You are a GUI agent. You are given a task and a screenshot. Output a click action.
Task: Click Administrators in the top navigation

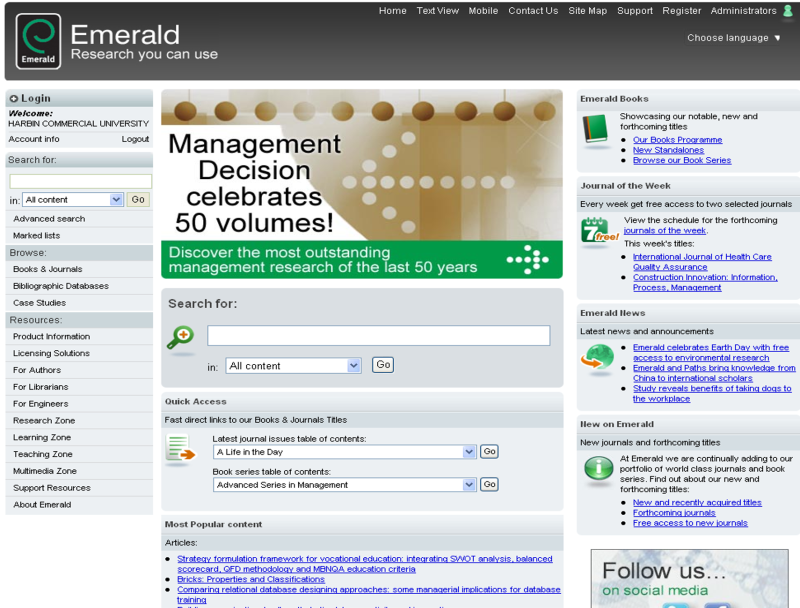[x=743, y=11]
